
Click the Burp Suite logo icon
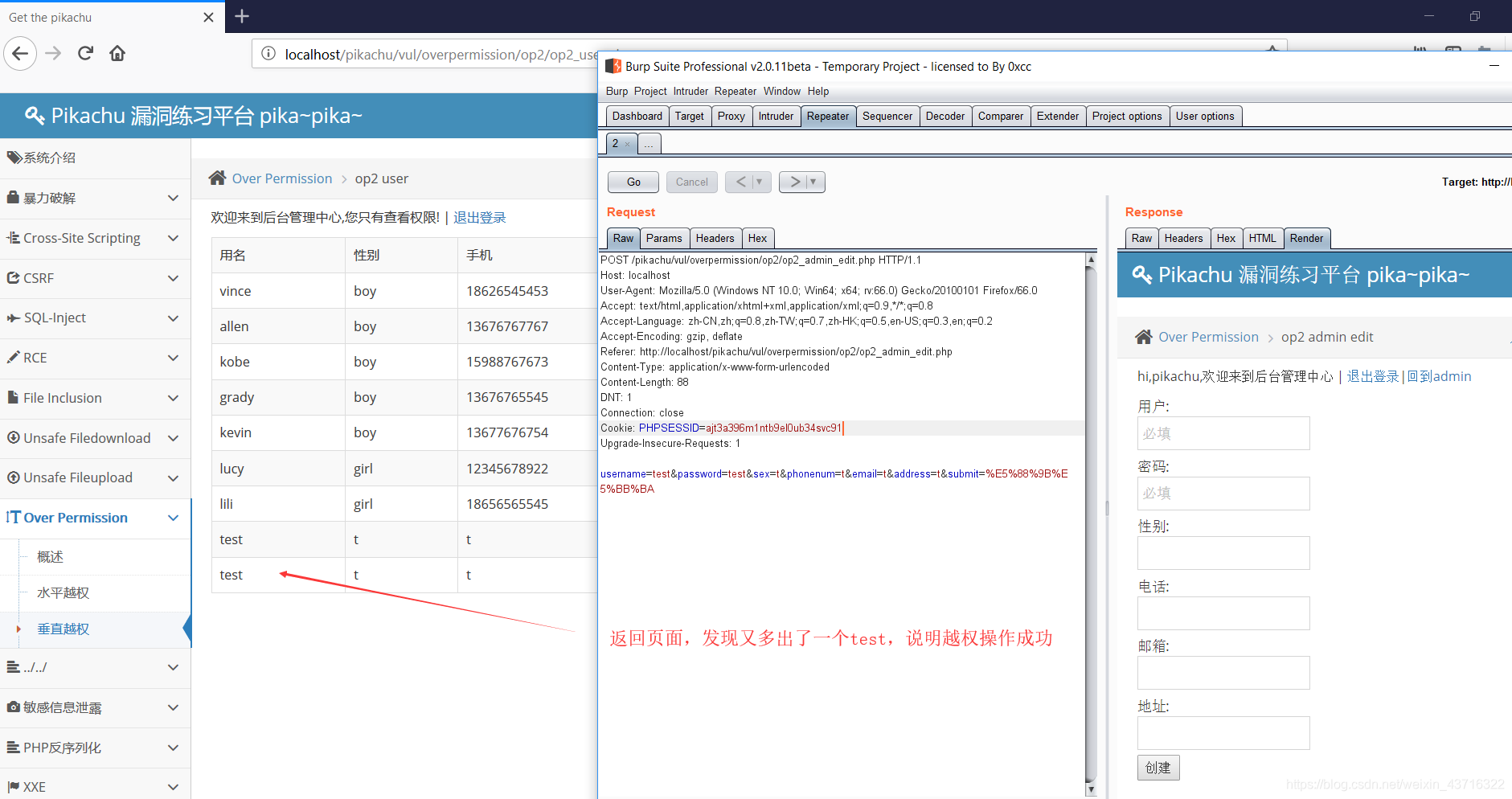coord(613,66)
